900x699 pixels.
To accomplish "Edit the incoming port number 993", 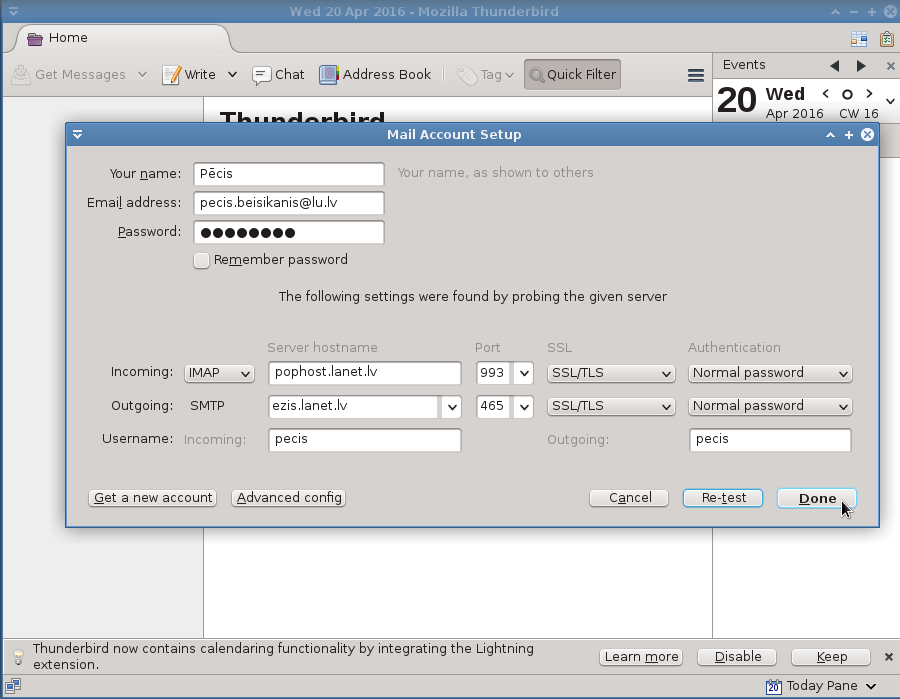I will (494, 374).
